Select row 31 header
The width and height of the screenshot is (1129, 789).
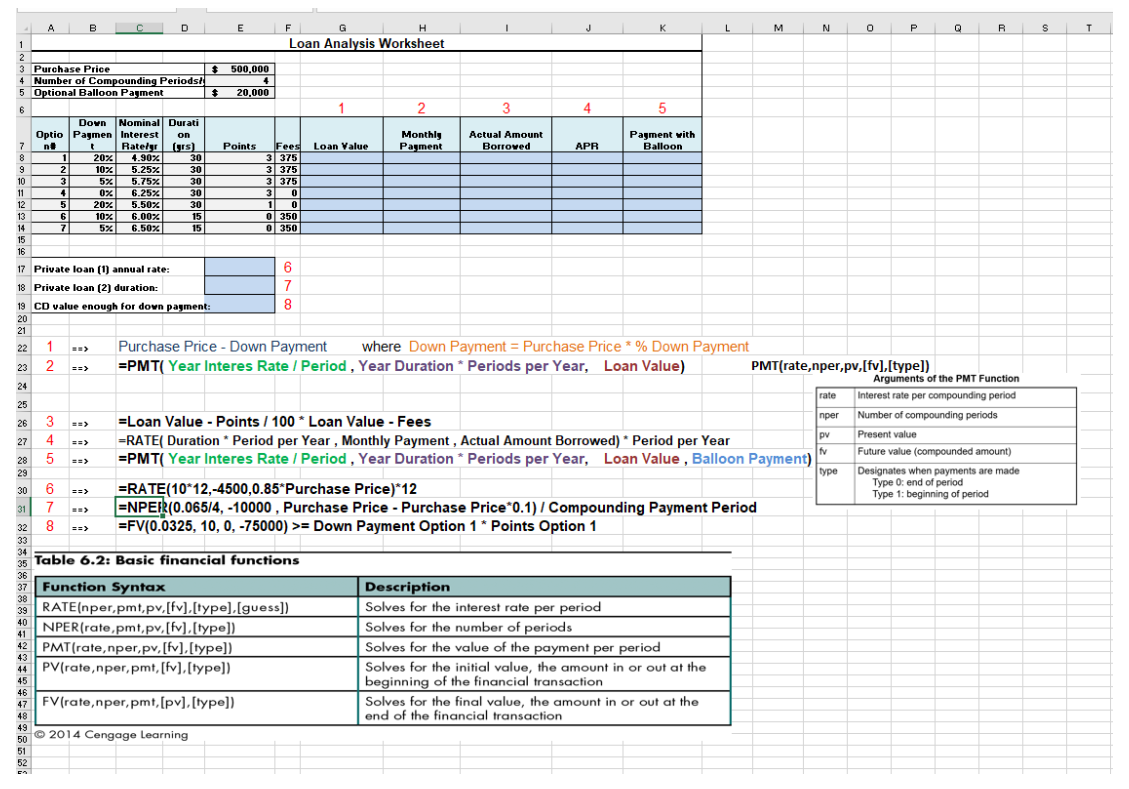pos(22,508)
